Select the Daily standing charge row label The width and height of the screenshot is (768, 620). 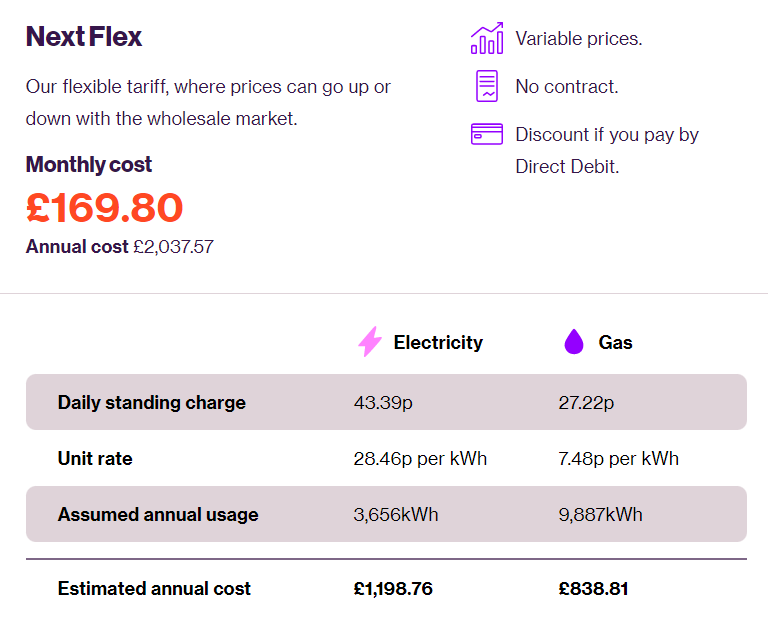pos(152,402)
